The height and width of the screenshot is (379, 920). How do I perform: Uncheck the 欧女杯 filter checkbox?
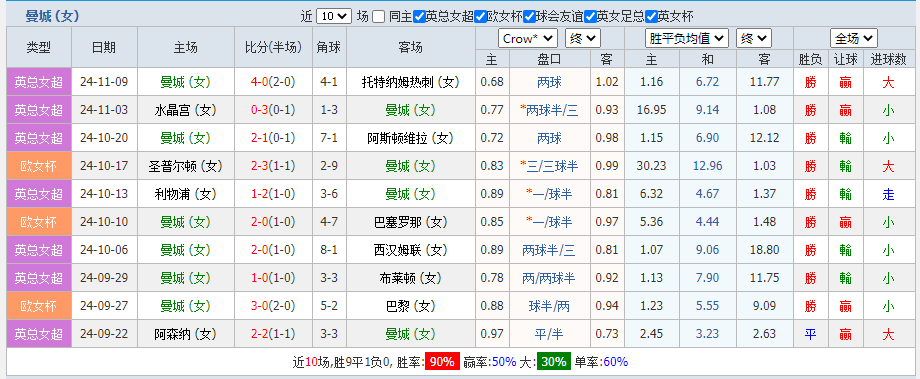480,16
